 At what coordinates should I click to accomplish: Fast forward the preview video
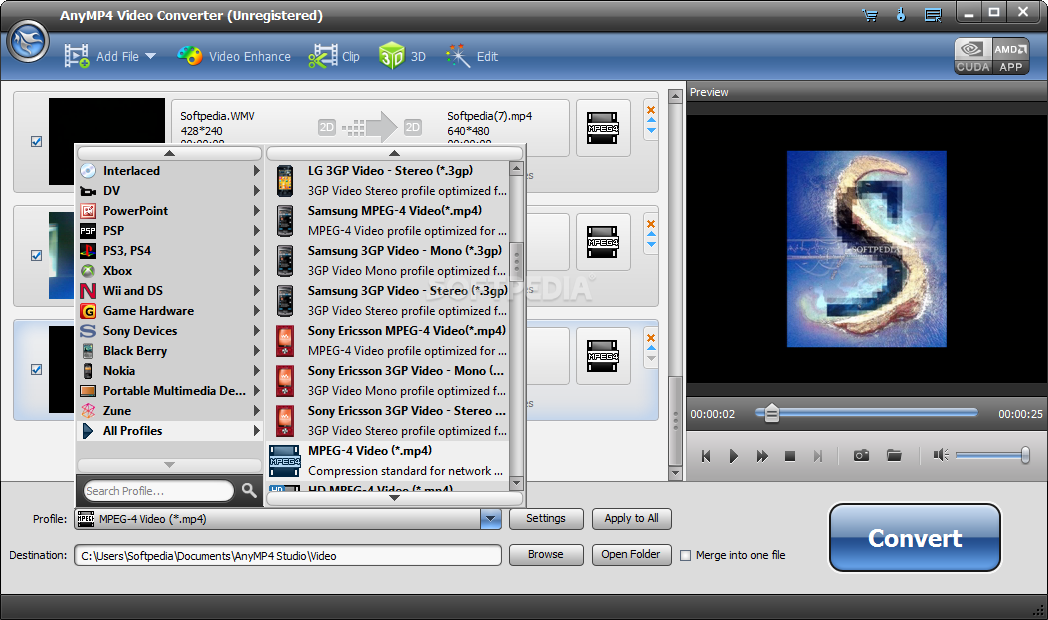762,456
